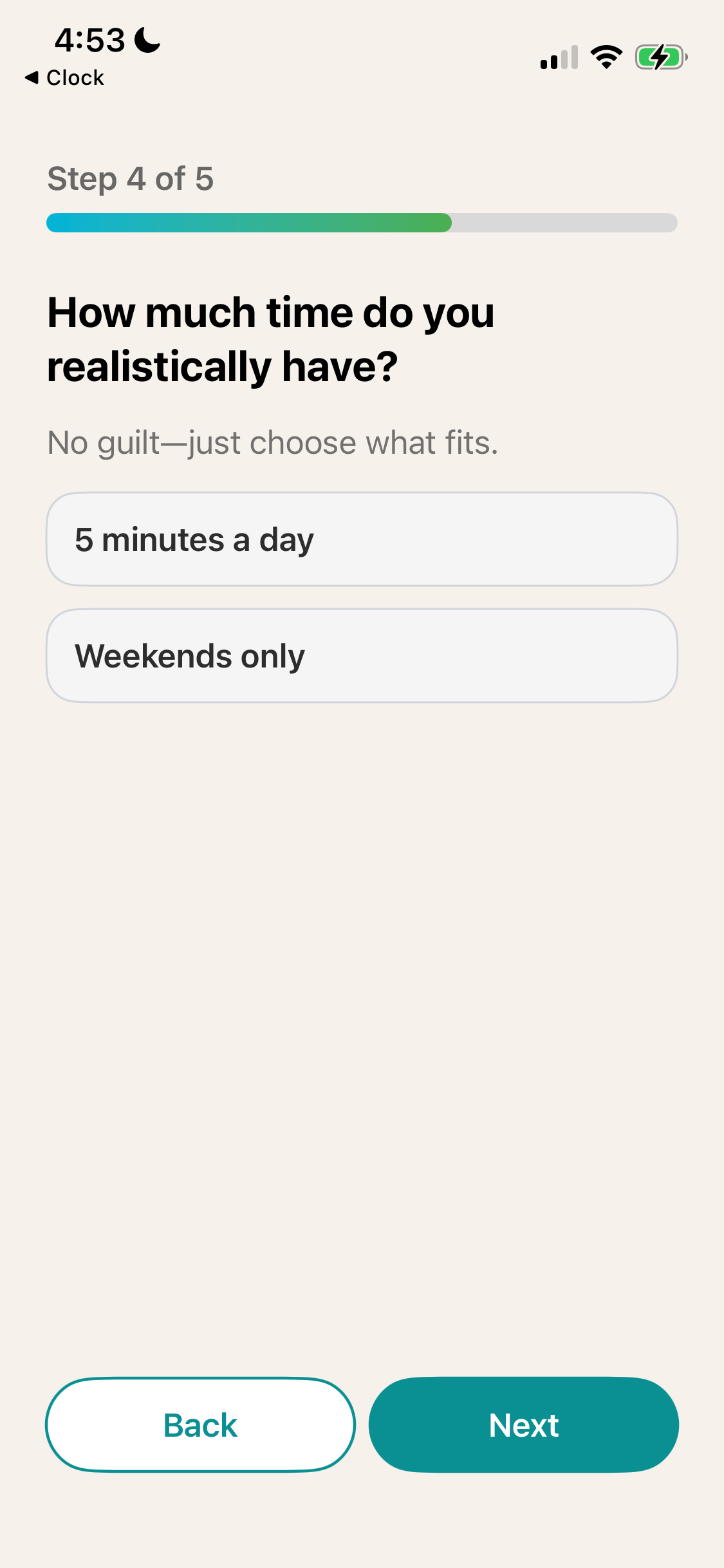The height and width of the screenshot is (1568, 724).
Task: Continue with the Next button
Action: click(x=524, y=1424)
